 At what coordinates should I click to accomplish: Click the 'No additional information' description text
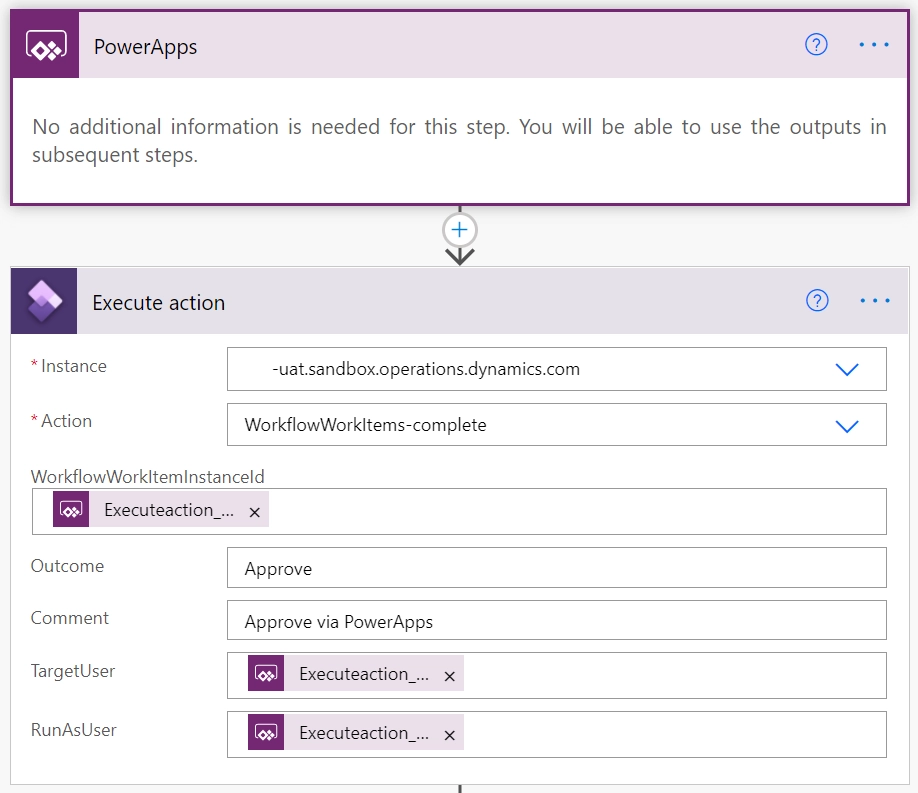tap(460, 141)
